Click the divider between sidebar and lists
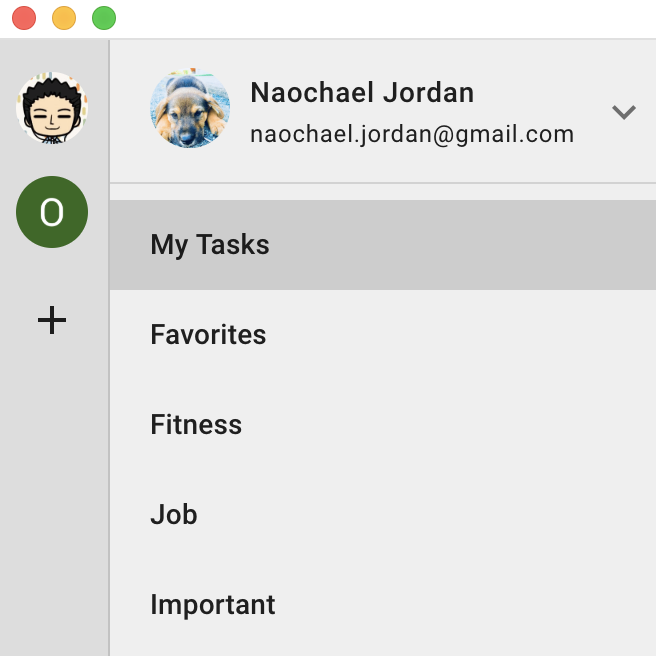Viewport: 656px width, 656px height. click(109, 347)
